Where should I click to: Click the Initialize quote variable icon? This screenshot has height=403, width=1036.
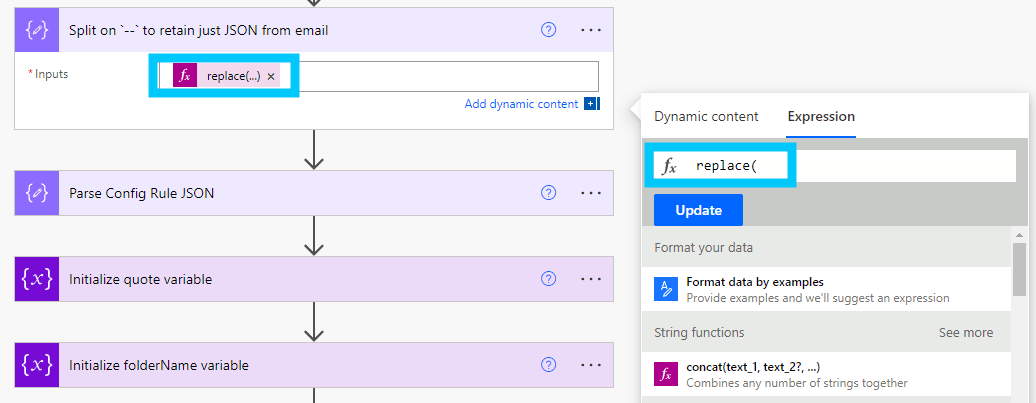tap(36, 279)
